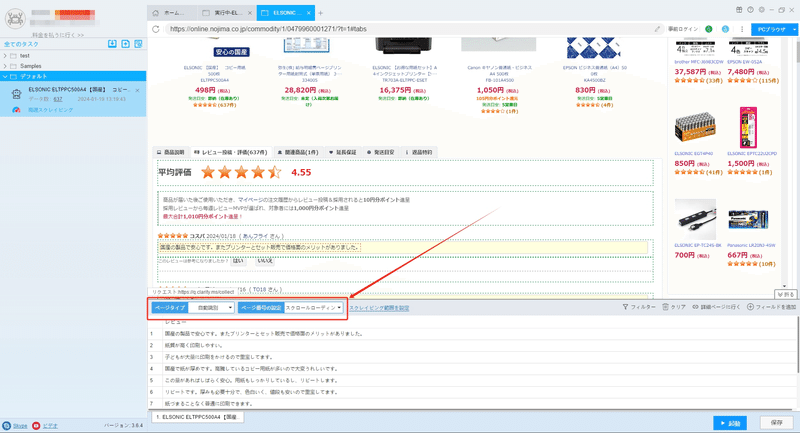800x433 pixels.
Task: Click the URL address field
Action: coord(408,29)
